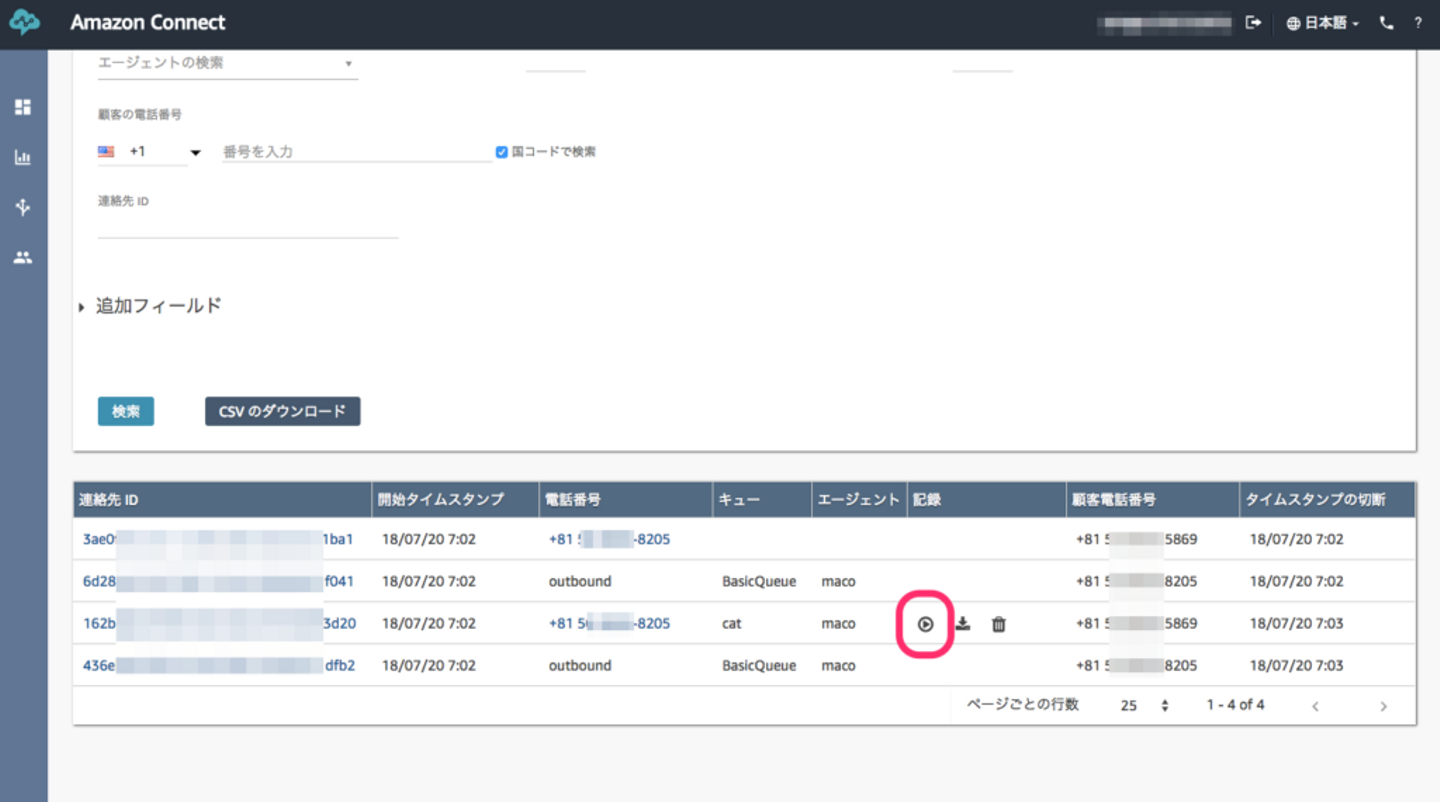Click the 連絡先 ID input field
This screenshot has width=1440, height=802.
coord(247,226)
